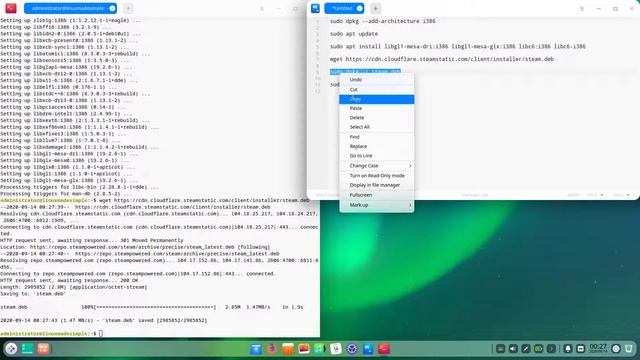The image size is (640, 360).
Task: Open the syntax highlighting dropdown in status bar
Action: coord(622,195)
